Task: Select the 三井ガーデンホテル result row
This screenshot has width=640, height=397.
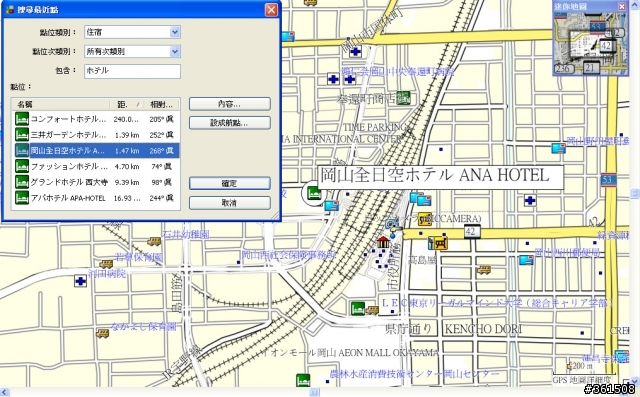Action: pos(96,135)
